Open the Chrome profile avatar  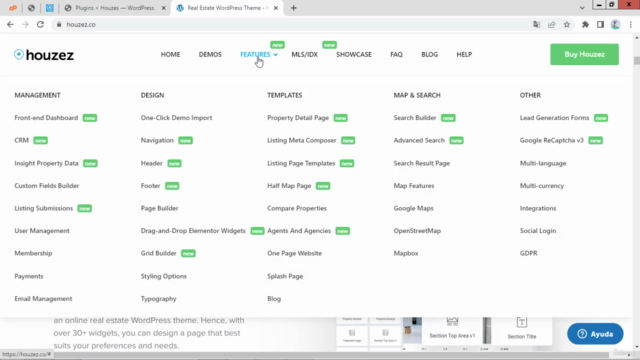click(x=615, y=24)
